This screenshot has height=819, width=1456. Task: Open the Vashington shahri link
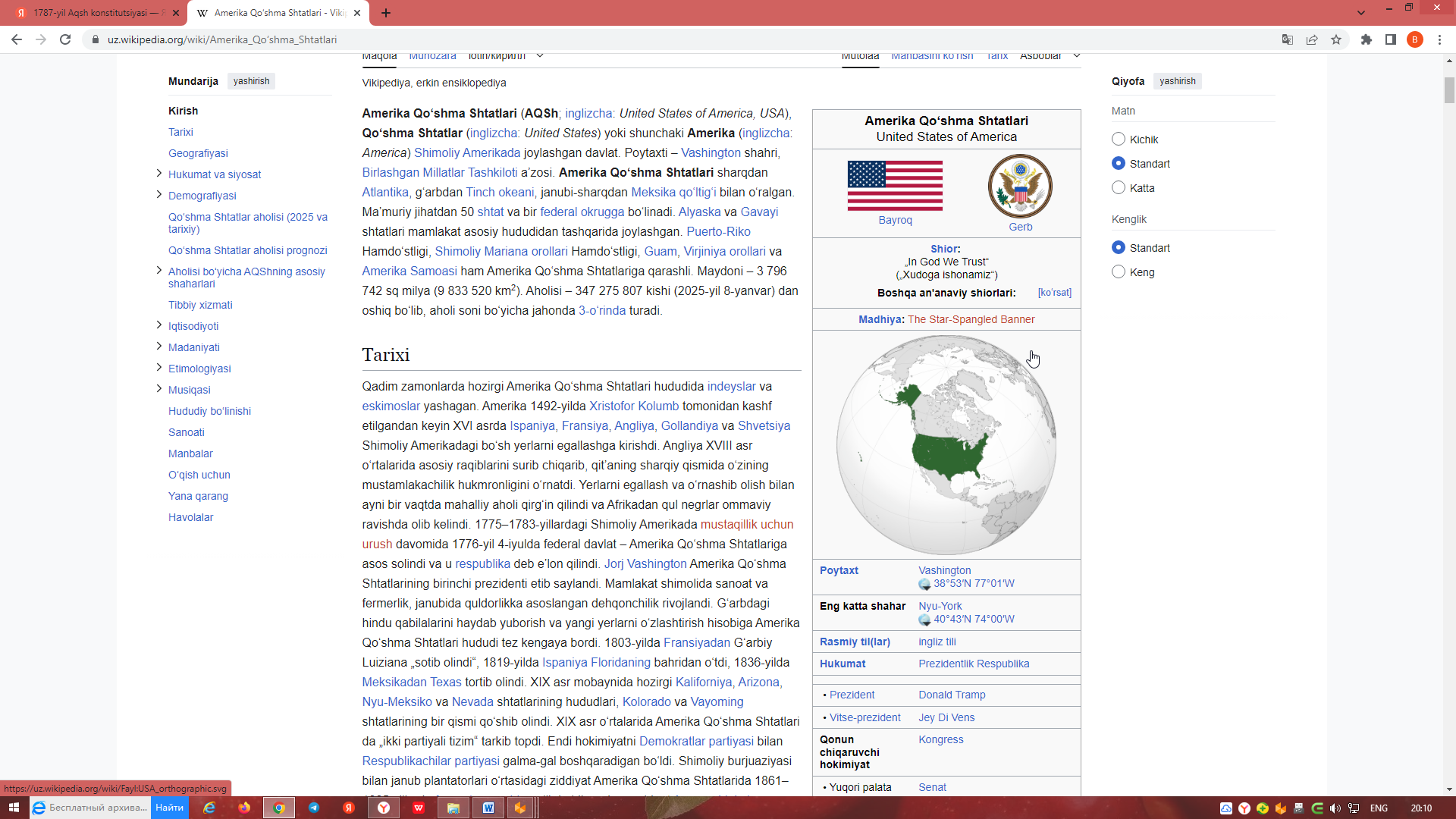click(x=711, y=152)
